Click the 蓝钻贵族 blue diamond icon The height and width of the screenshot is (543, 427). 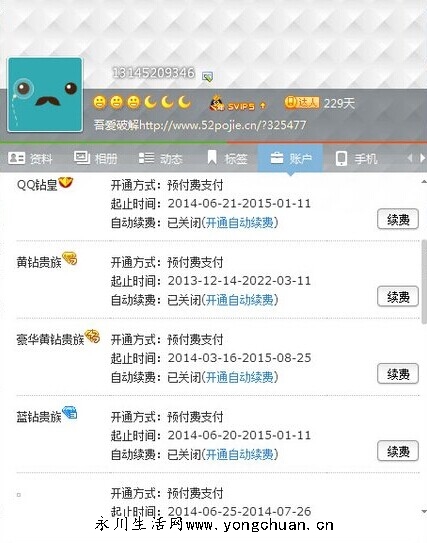[70, 413]
